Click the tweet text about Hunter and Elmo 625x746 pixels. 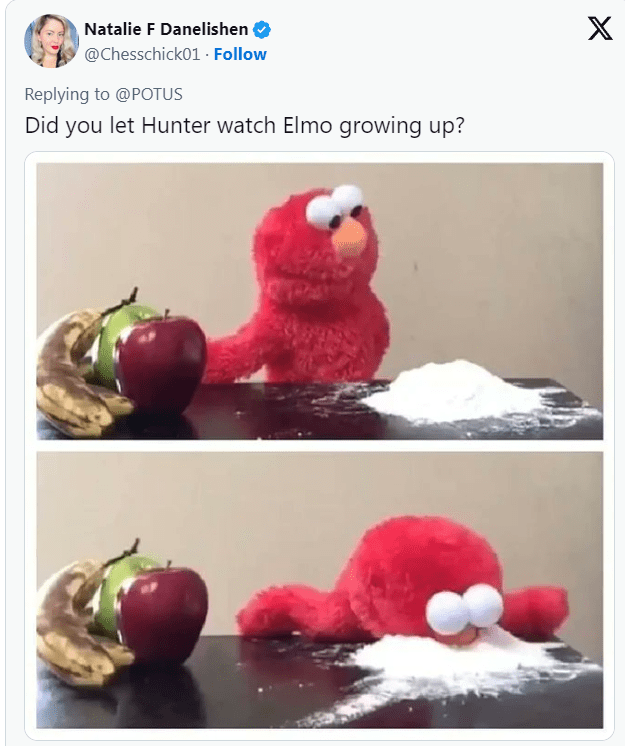[x=244, y=126]
